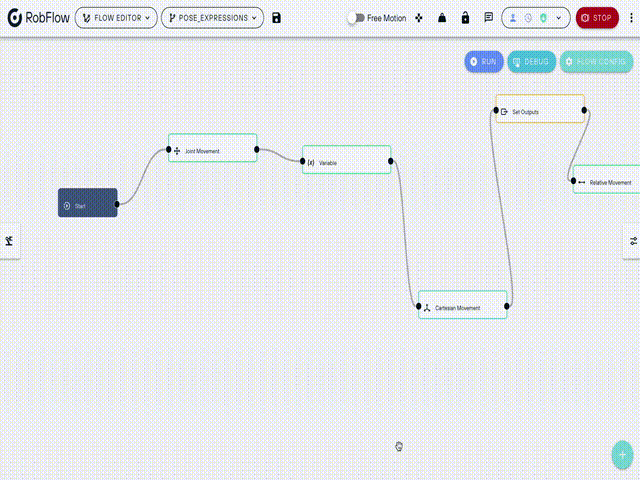Click the Set Outputs node icon
The width and height of the screenshot is (640, 480).
[504, 112]
